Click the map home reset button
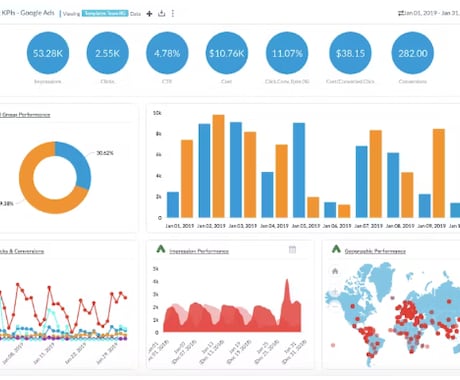The height and width of the screenshot is (380, 460). coord(335,271)
